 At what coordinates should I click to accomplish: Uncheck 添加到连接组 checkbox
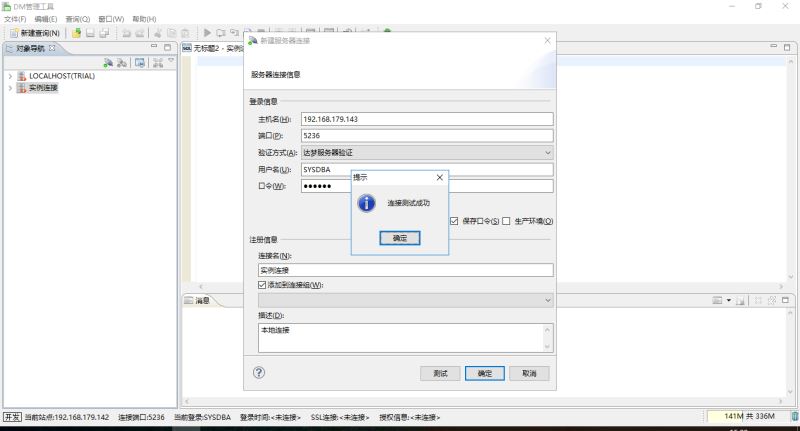pyautogui.click(x=262, y=285)
